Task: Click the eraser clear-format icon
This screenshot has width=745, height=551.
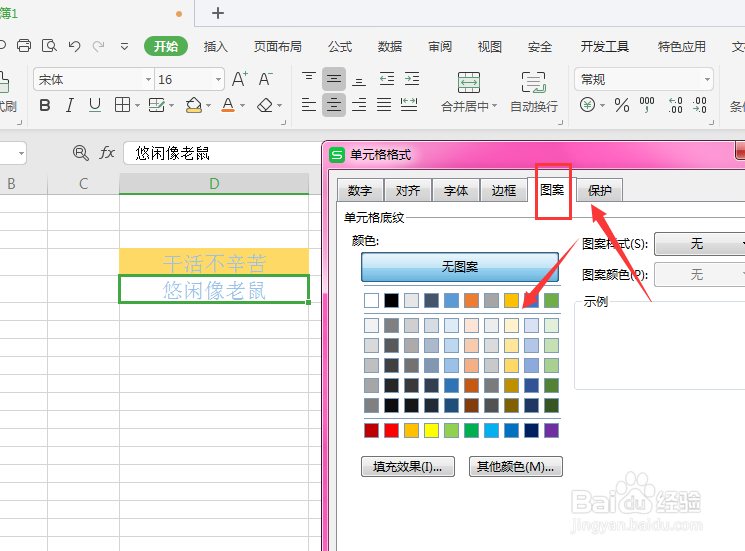Action: [x=265, y=105]
